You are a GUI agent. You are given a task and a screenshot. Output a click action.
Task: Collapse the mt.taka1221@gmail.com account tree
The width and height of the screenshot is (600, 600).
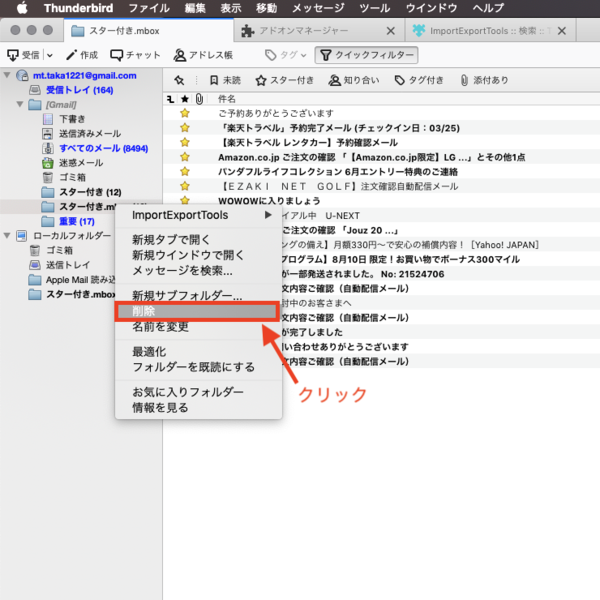click(9, 76)
